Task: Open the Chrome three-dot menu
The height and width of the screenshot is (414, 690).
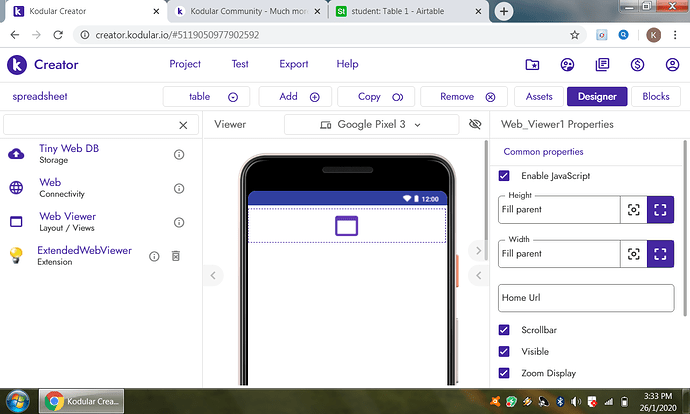Action: [675, 35]
